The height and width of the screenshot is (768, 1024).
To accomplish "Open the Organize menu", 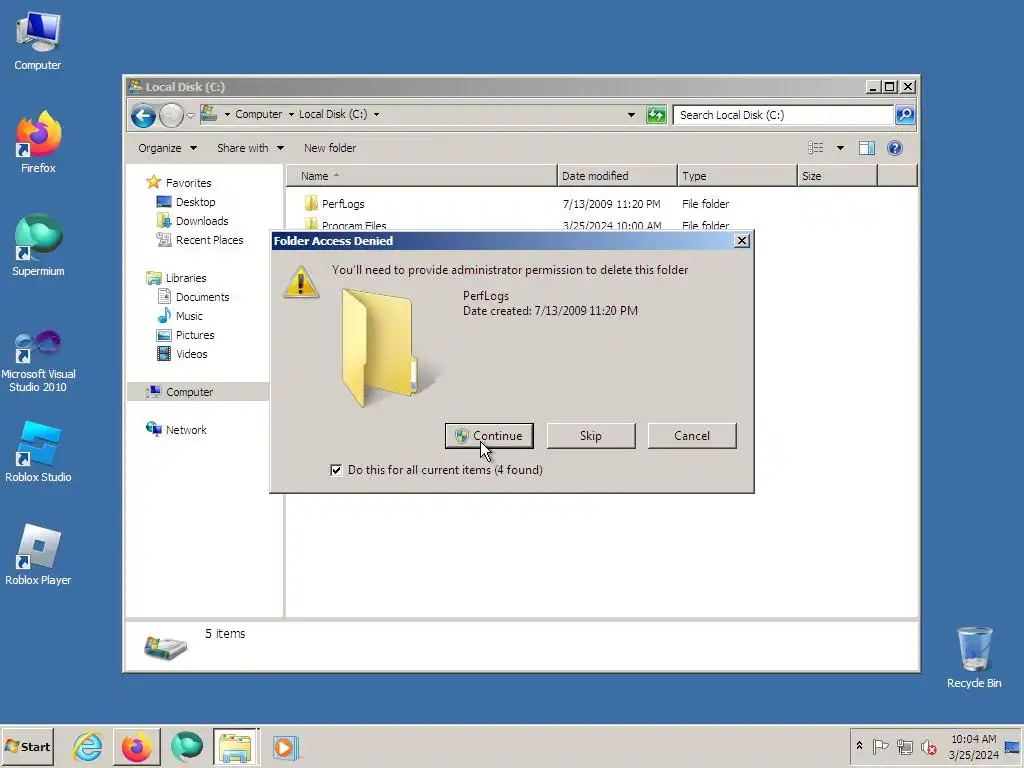I will coord(167,148).
